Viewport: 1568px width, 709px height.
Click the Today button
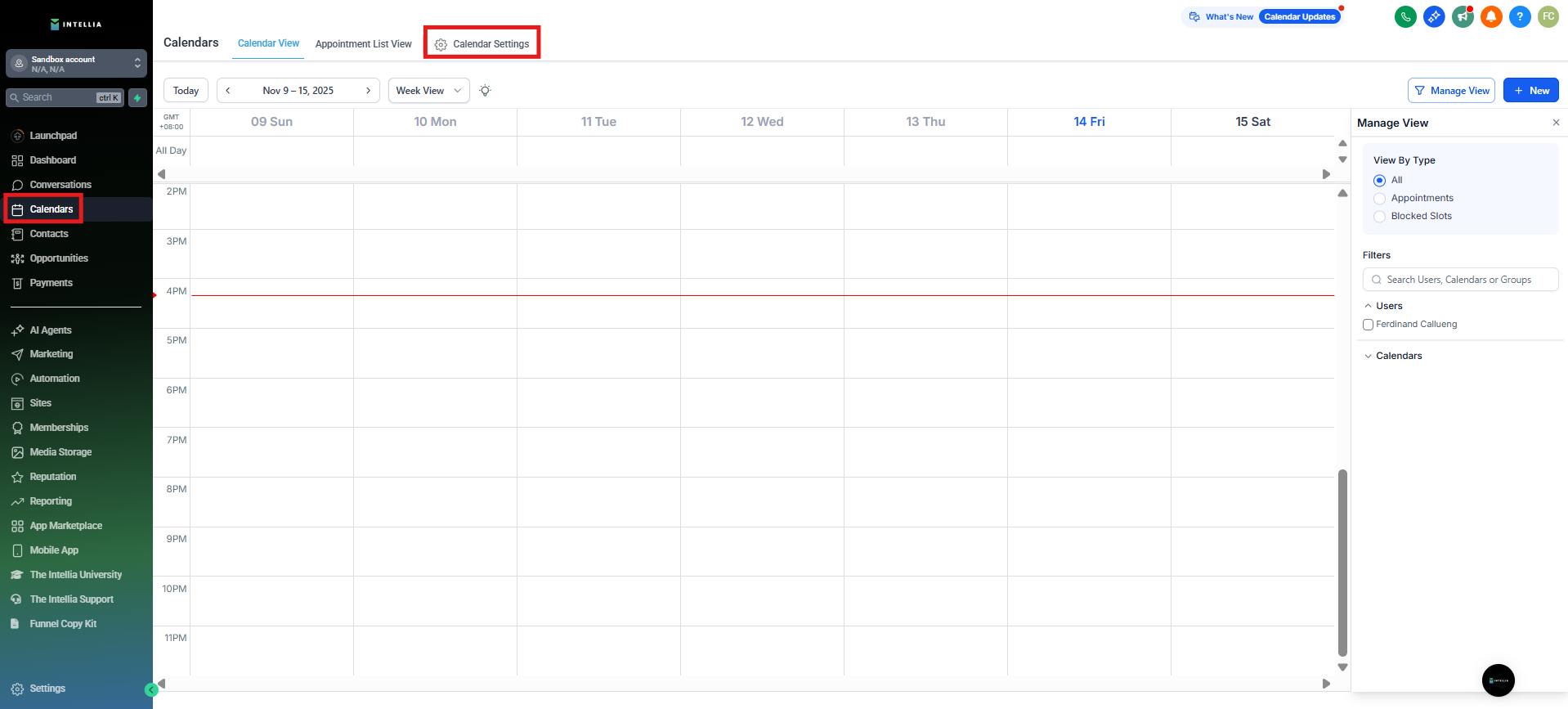(x=186, y=91)
